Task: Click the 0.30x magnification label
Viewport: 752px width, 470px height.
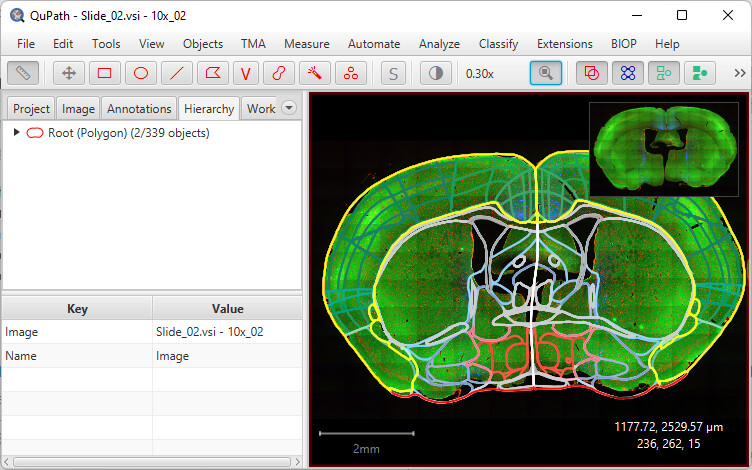Action: (x=480, y=74)
